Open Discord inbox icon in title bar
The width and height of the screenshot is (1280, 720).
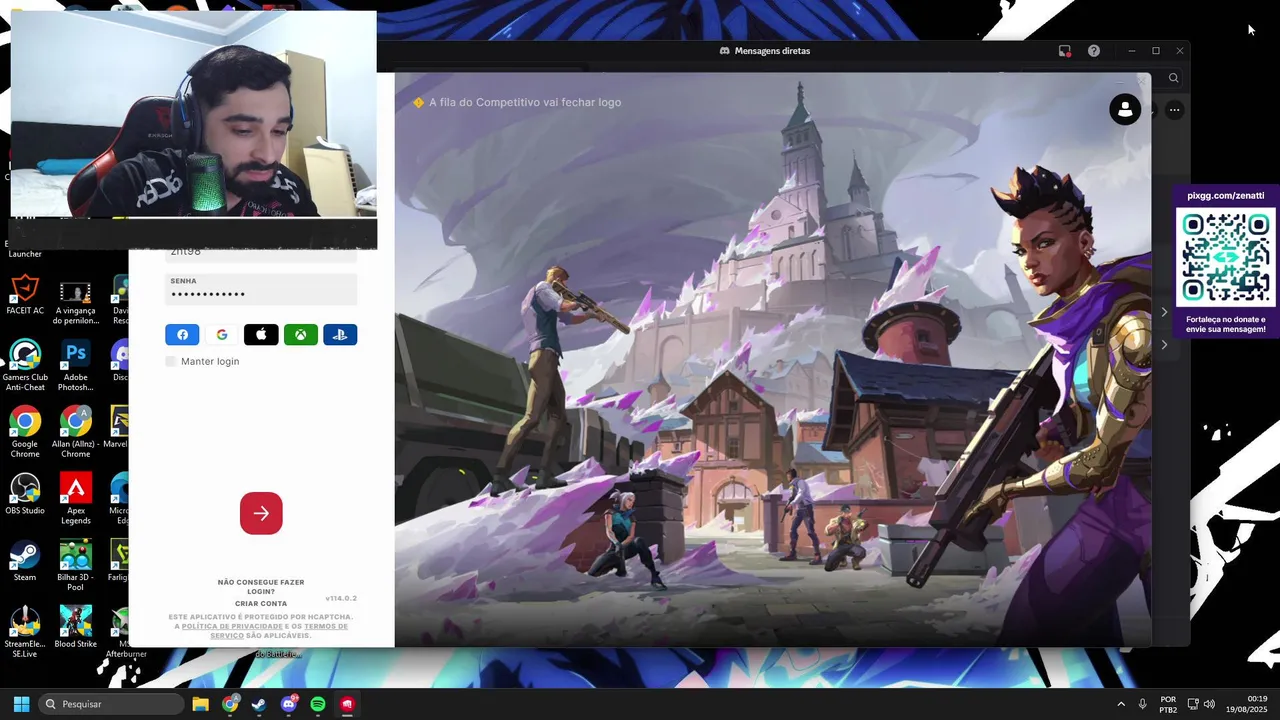pos(1065,51)
